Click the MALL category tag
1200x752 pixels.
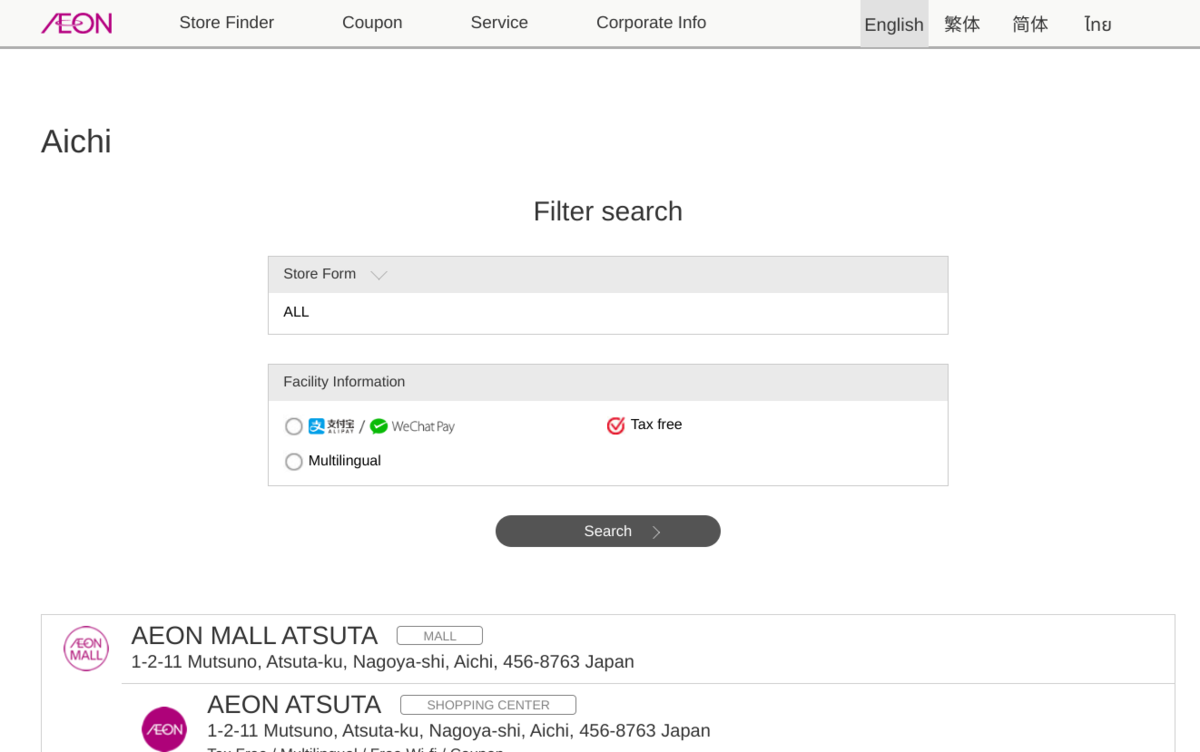coord(440,636)
